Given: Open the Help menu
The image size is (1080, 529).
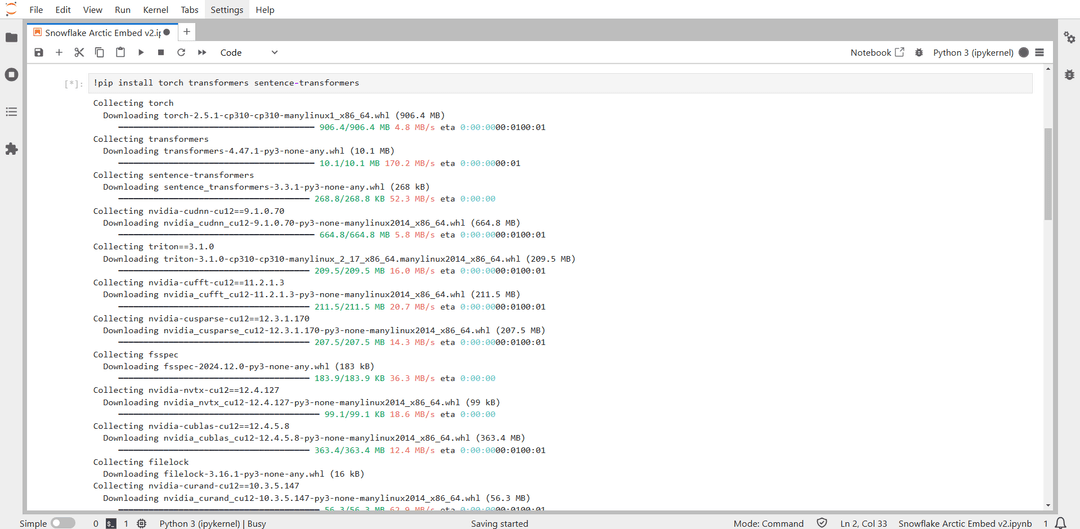Looking at the screenshot, I should tap(264, 10).
